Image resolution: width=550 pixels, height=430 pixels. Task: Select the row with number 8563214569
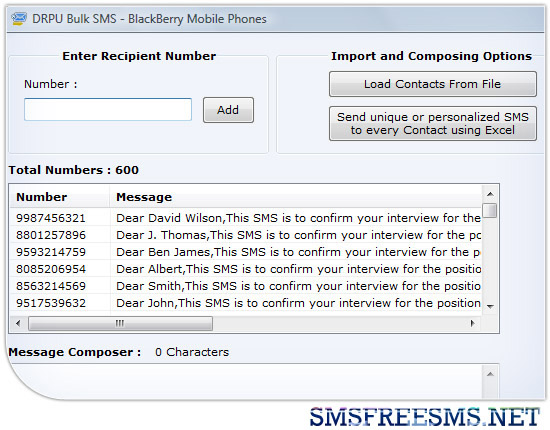246,286
